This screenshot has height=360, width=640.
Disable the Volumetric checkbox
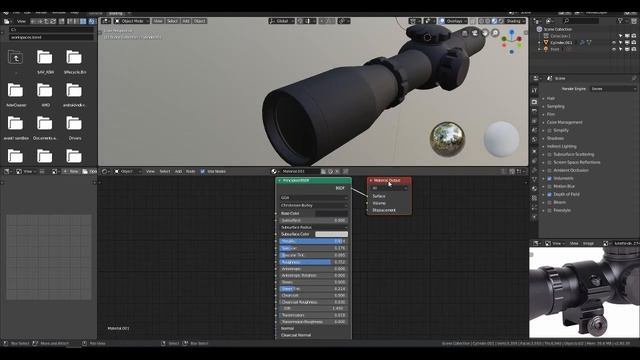549,178
